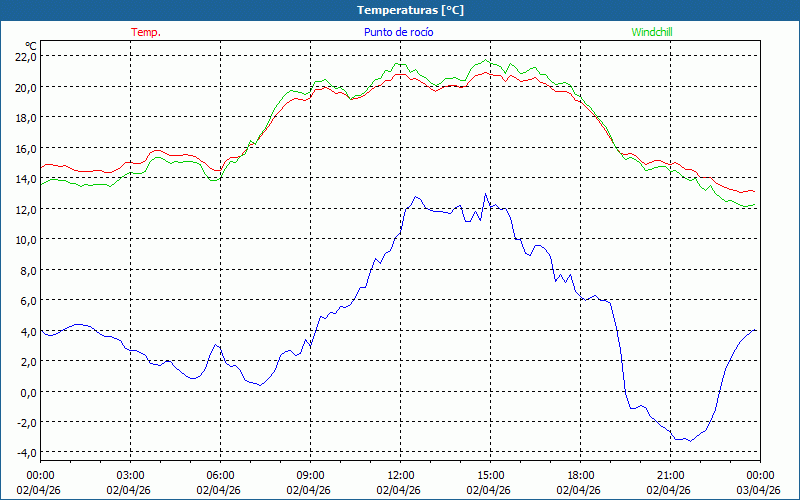Select the red "Temp." legend label
This screenshot has width=800, height=500.
(146, 32)
